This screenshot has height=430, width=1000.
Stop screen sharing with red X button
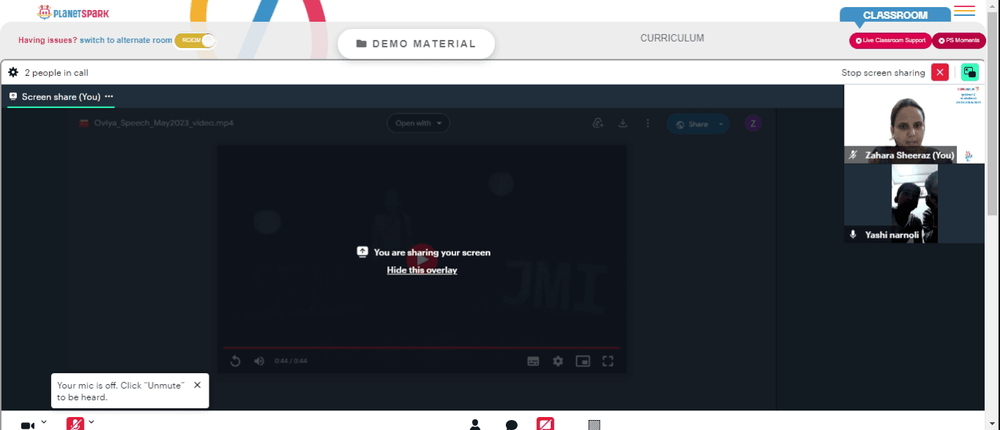pos(939,72)
